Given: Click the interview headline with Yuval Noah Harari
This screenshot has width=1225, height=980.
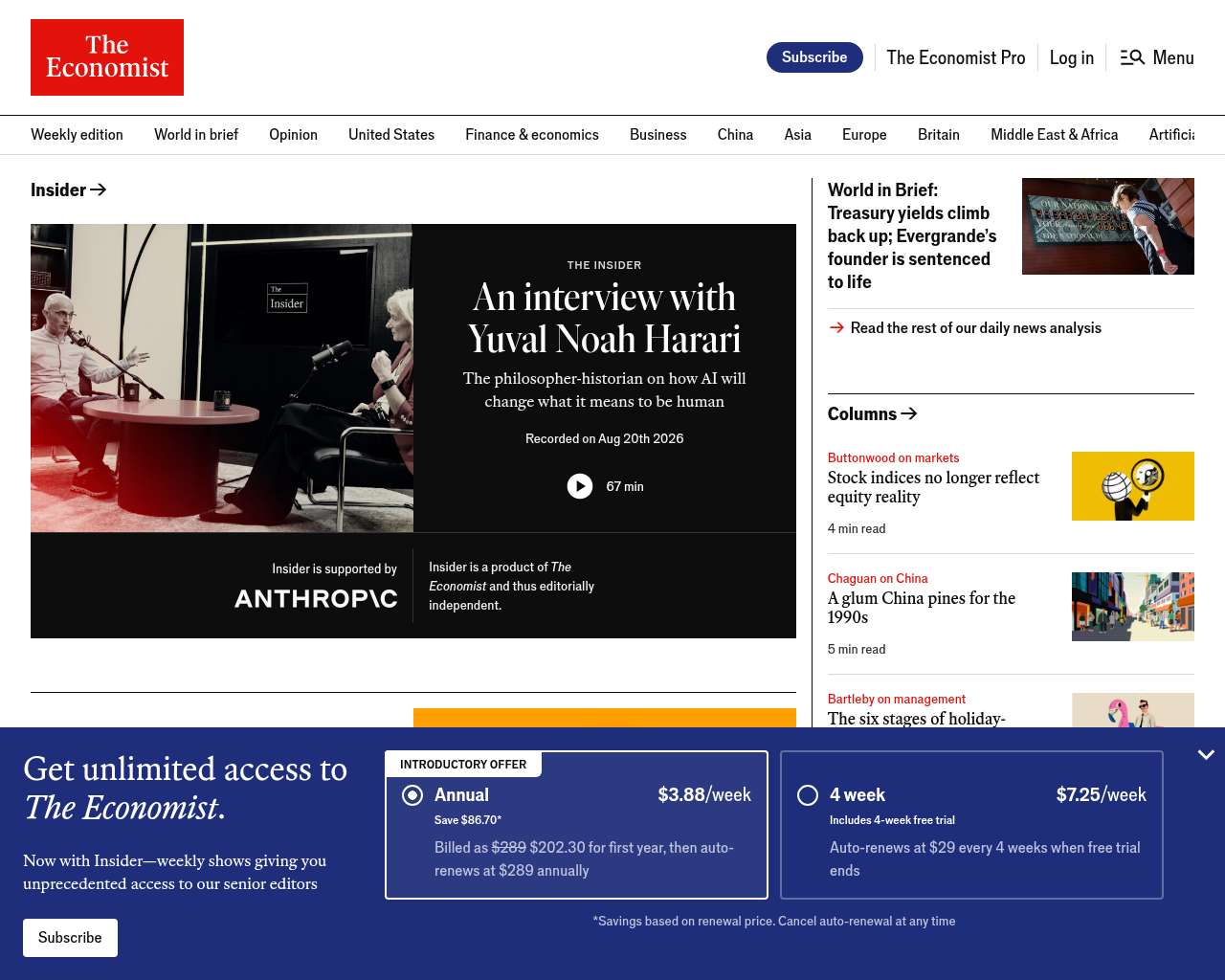Looking at the screenshot, I should pos(605,318).
